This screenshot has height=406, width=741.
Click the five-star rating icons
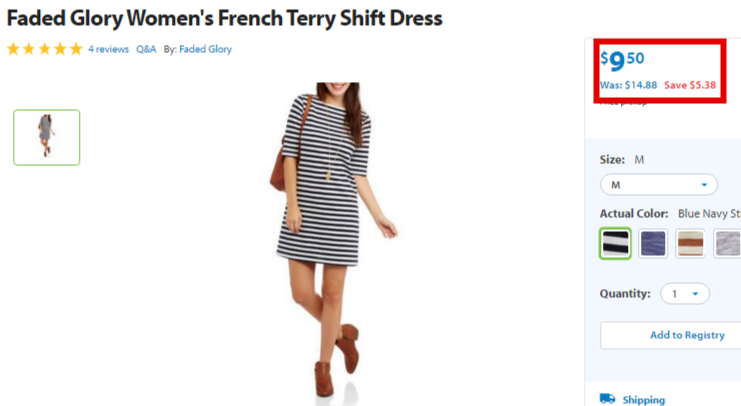pyautogui.click(x=45, y=49)
